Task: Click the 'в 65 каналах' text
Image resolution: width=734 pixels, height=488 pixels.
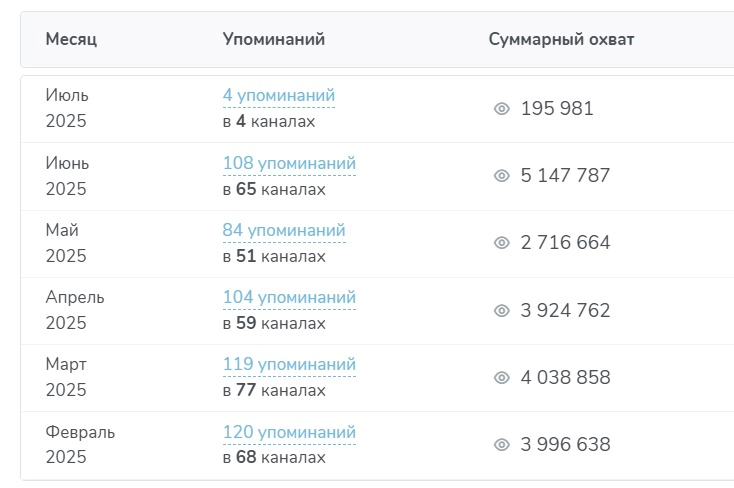Action: pos(274,189)
